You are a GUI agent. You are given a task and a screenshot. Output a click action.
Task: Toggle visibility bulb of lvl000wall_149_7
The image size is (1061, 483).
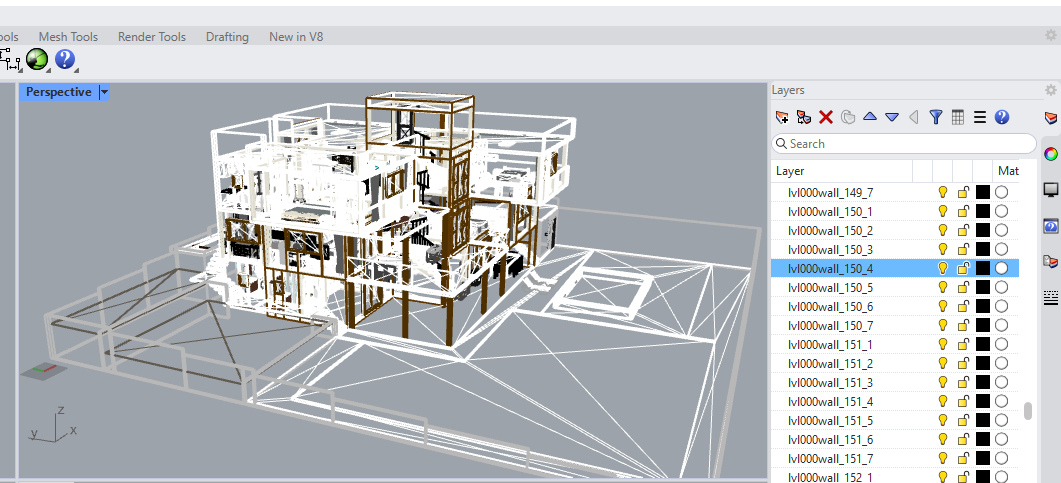pos(942,193)
